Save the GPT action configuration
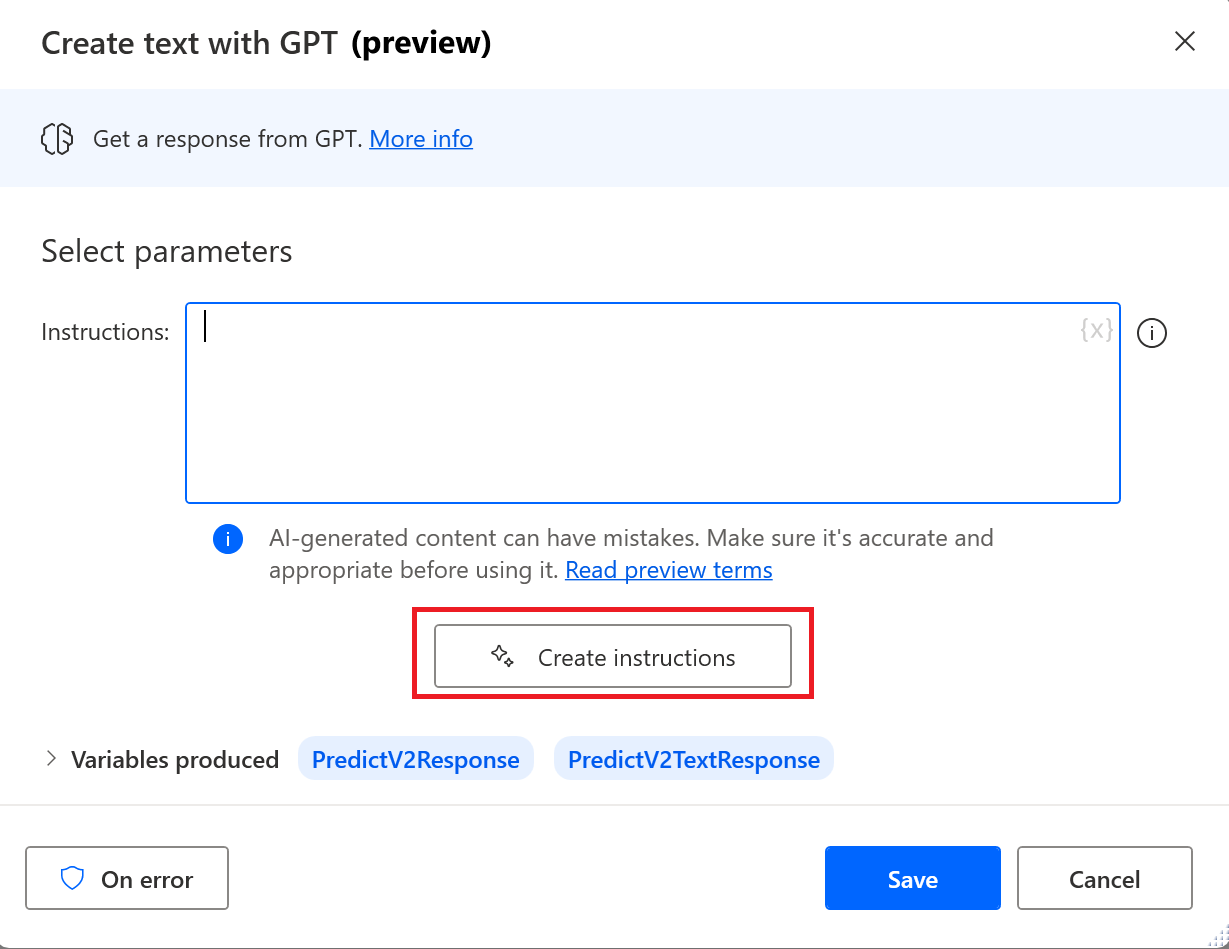This screenshot has width=1229, height=949. 911,877
